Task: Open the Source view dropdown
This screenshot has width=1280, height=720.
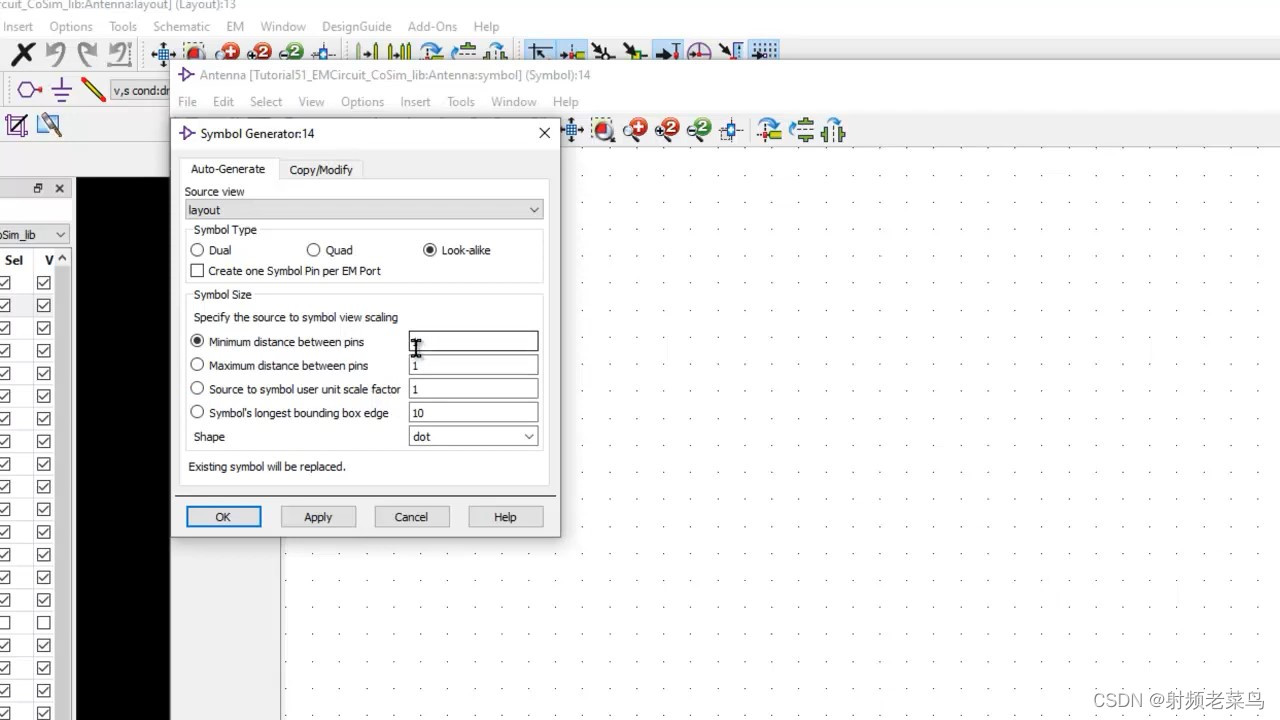Action: [533, 209]
